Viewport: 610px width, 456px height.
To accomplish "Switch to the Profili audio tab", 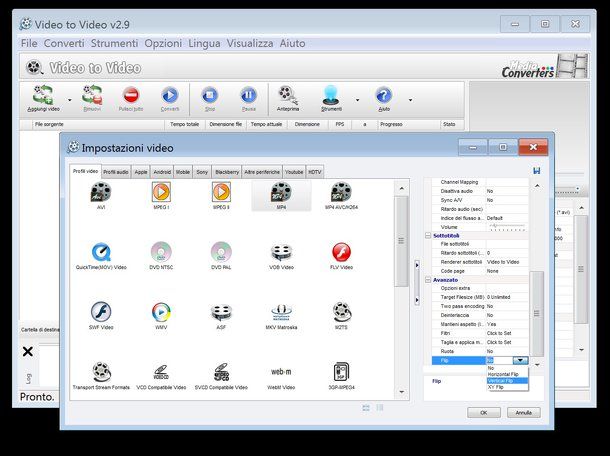I will (116, 172).
